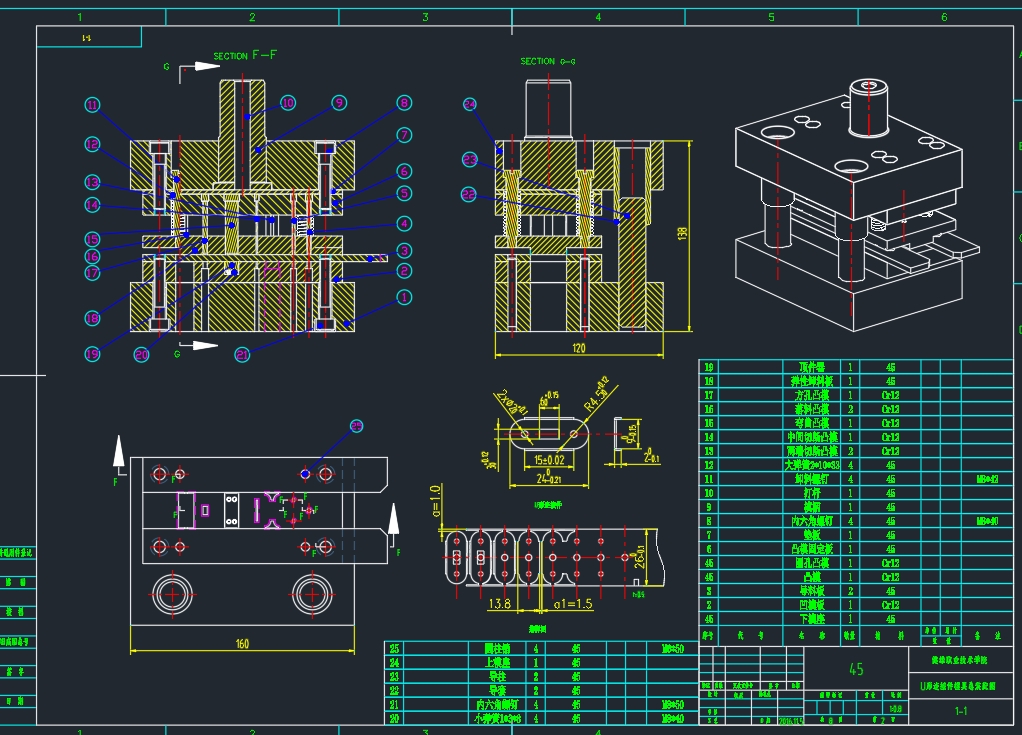1022x735 pixels.
Task: Click the 1-1 sheet number in title block
Action: click(x=961, y=711)
